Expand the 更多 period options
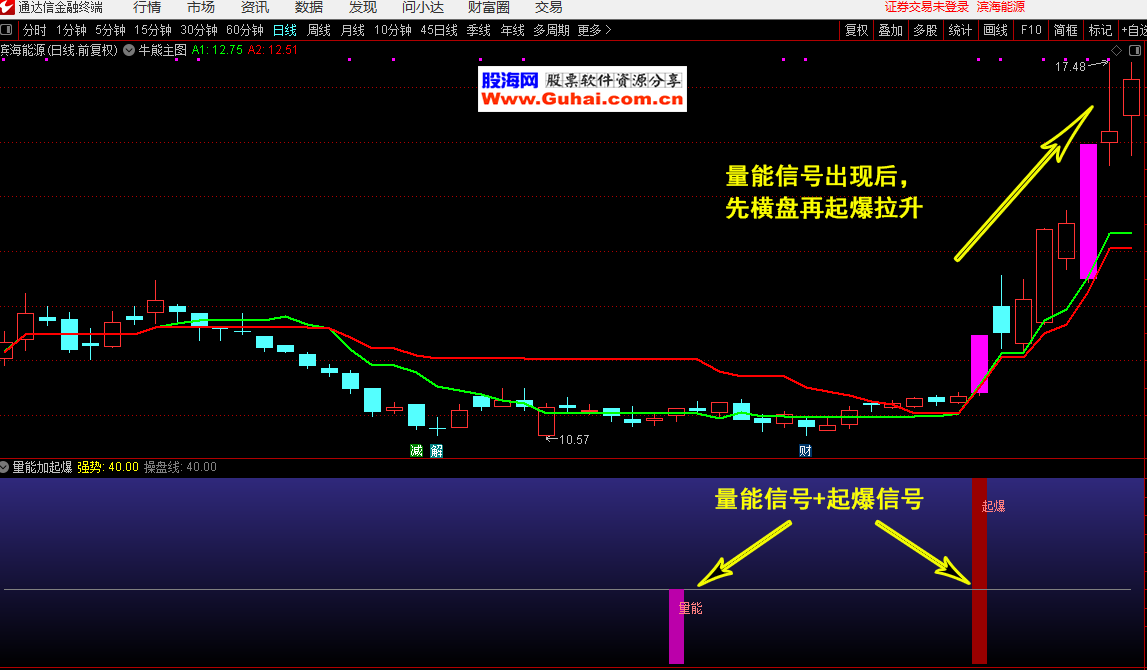This screenshot has height=670, width=1147. [x=594, y=30]
